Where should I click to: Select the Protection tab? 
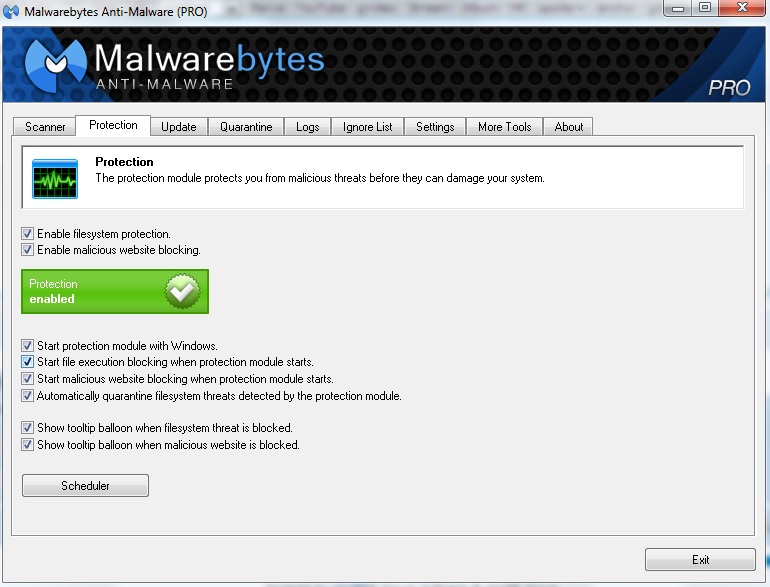[113, 125]
